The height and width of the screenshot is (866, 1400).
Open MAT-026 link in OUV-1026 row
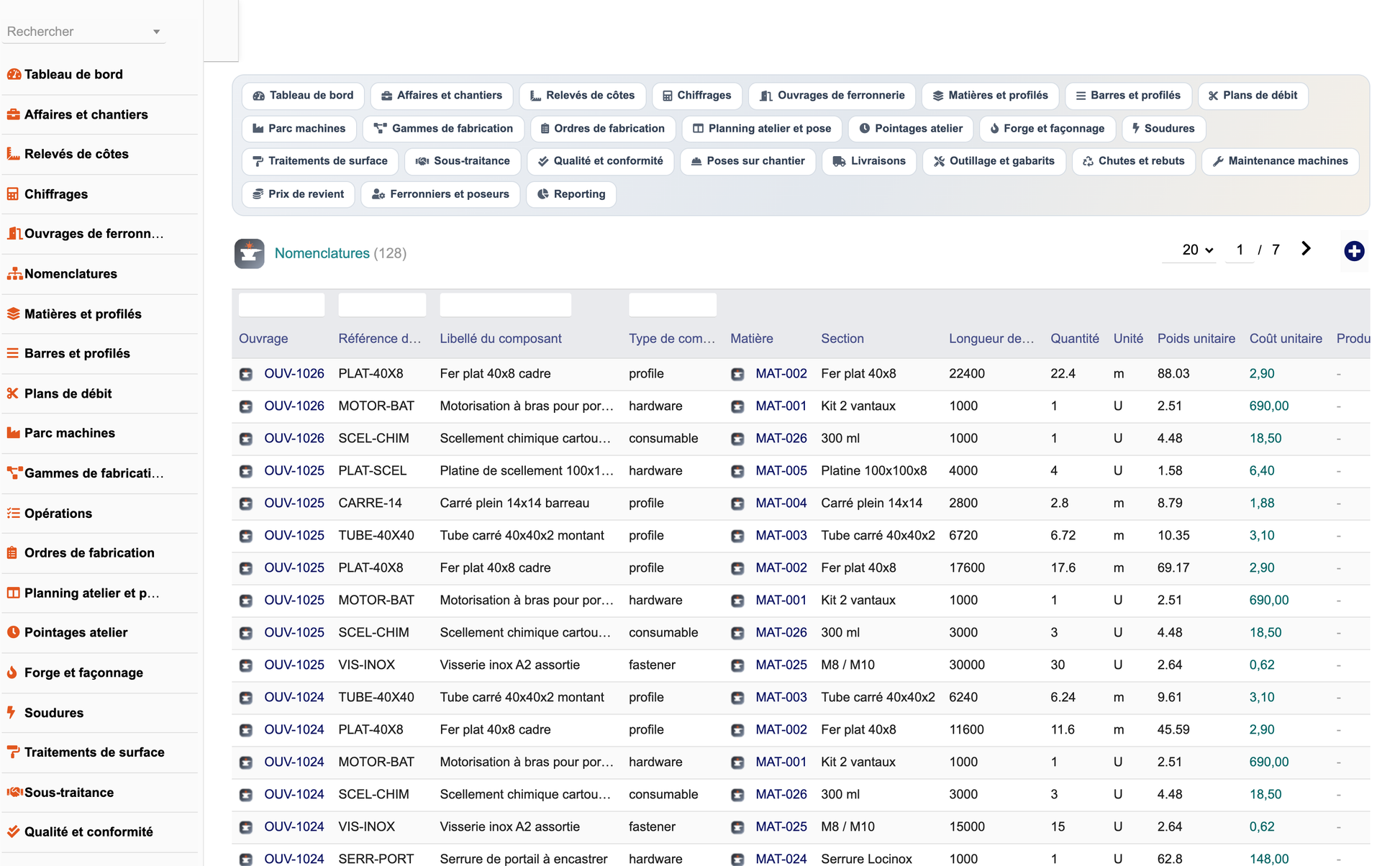click(x=781, y=439)
